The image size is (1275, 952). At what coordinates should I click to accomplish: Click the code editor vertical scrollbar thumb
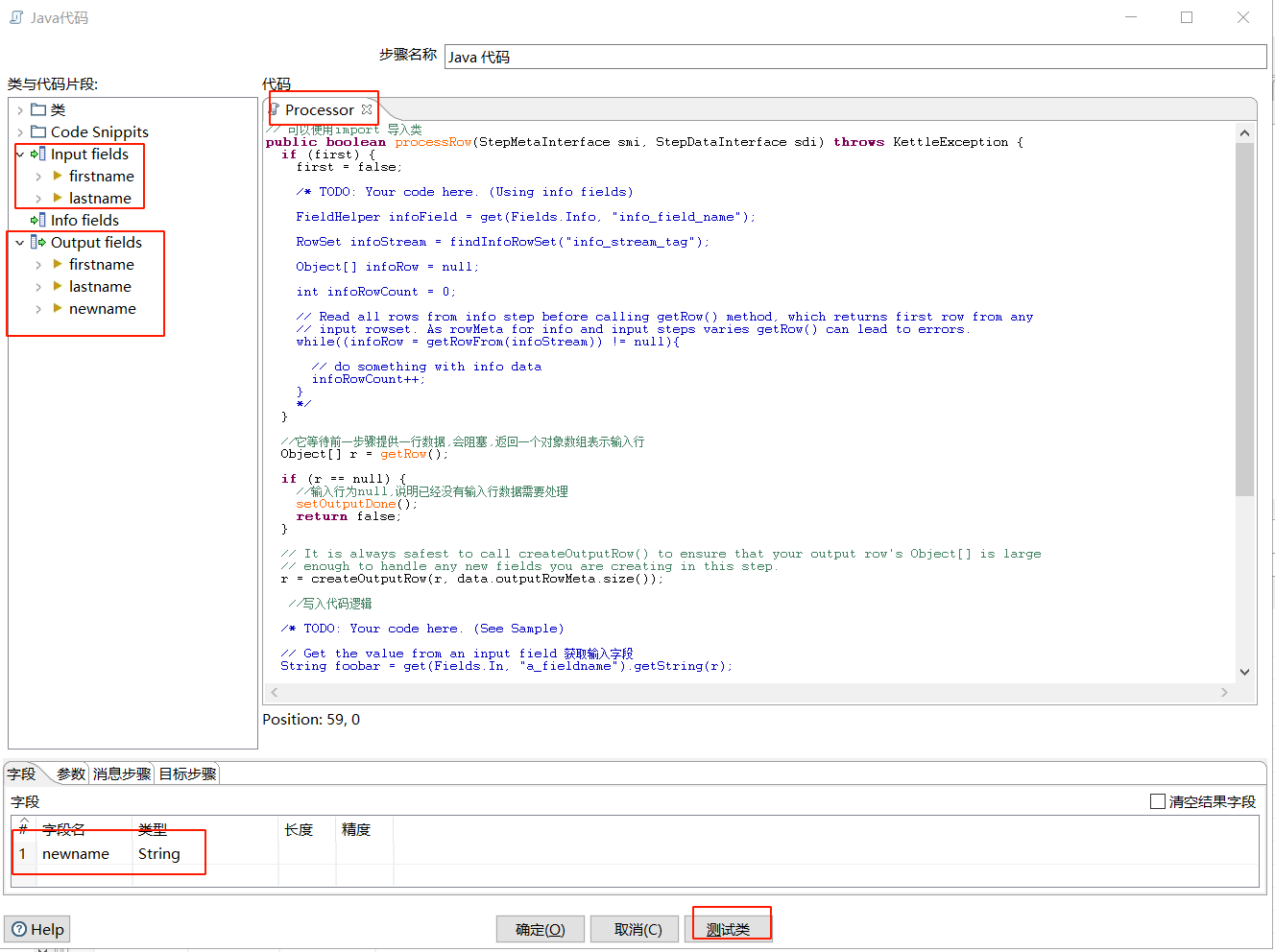1244,319
